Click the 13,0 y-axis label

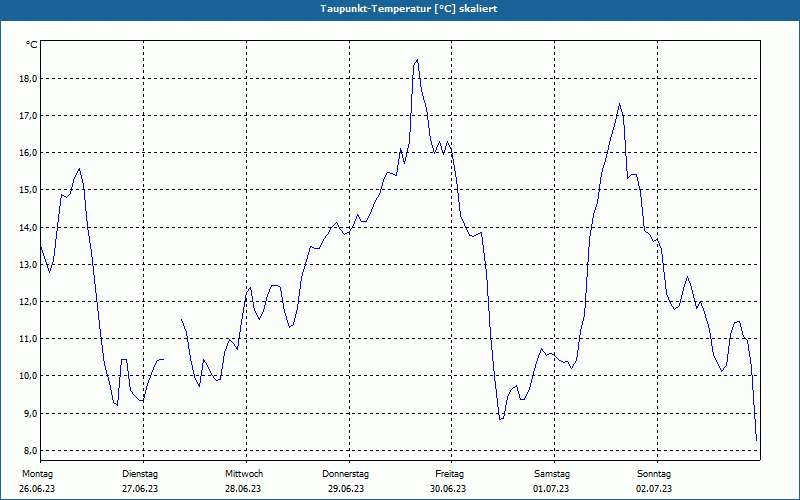point(28,264)
